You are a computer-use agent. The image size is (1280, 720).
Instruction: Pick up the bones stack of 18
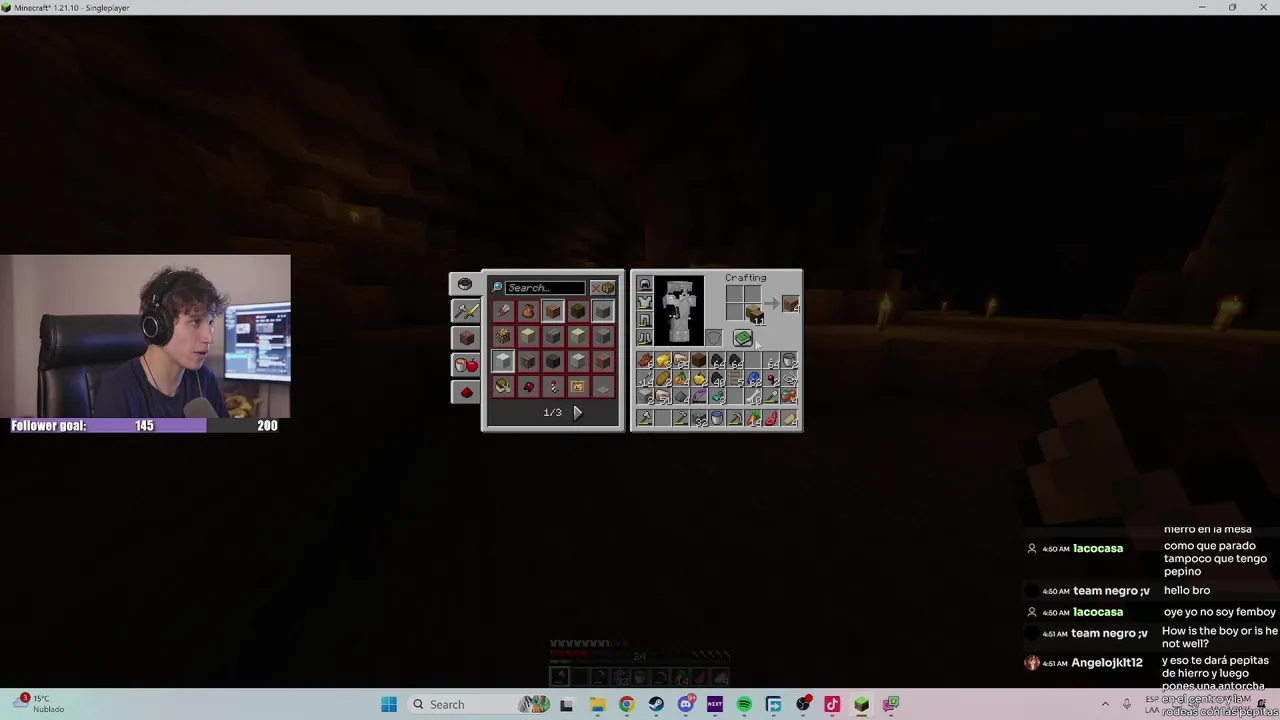pos(753,396)
